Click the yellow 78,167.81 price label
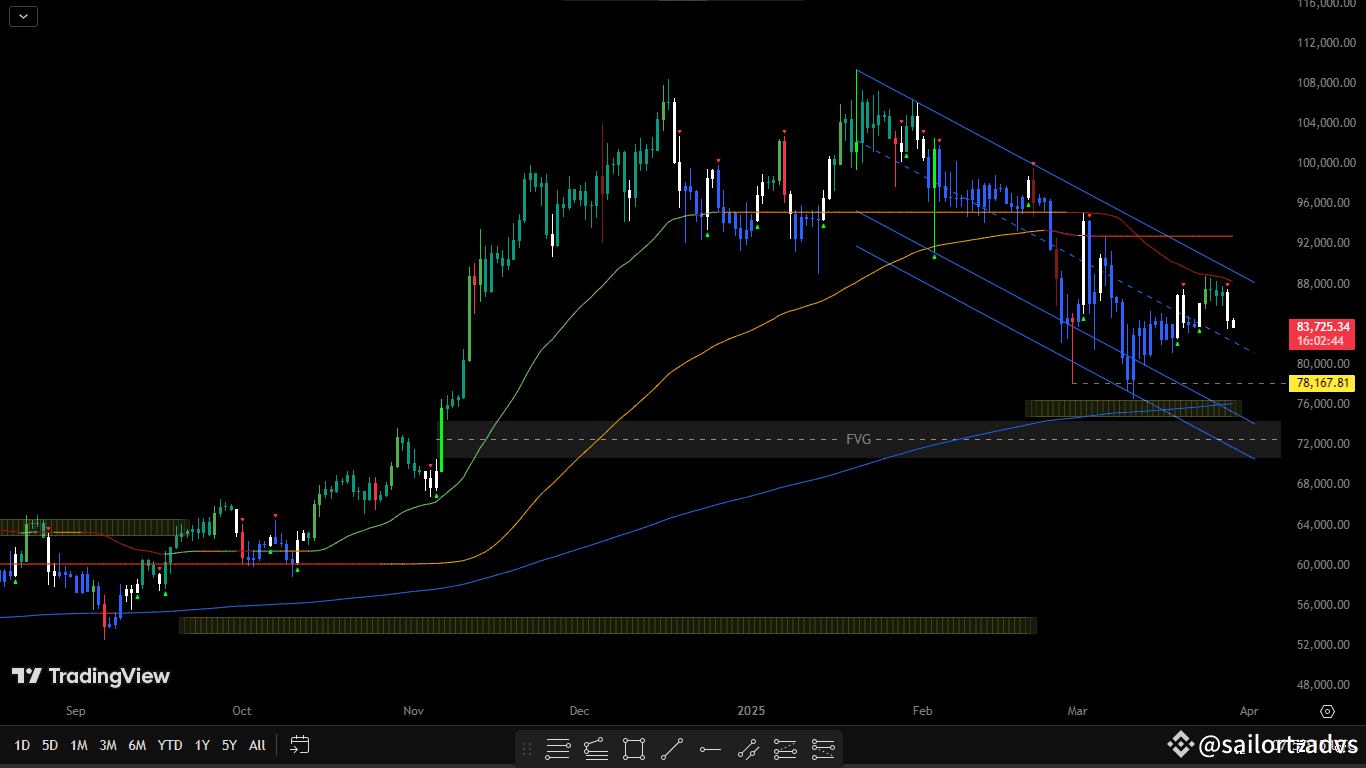The width and height of the screenshot is (1366, 768). pos(1323,383)
